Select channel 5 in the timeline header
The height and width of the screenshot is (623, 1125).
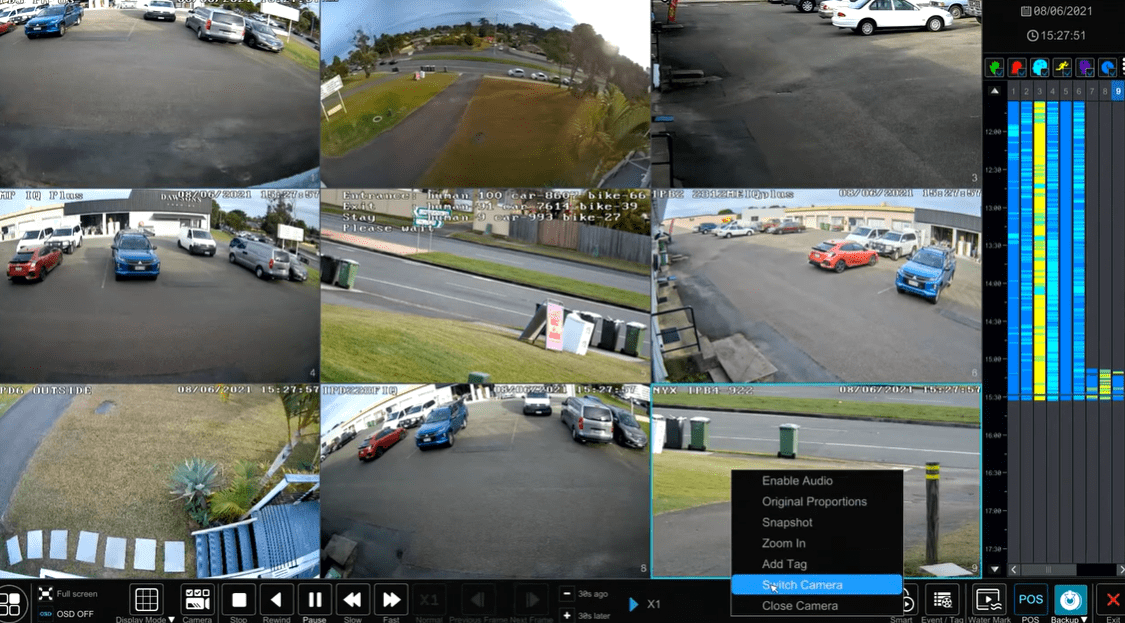1065,91
